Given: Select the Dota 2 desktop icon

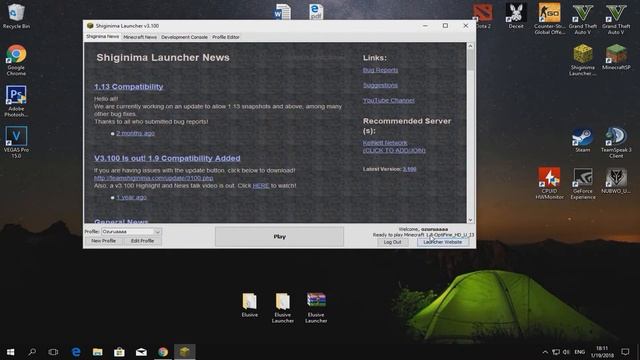Looking at the screenshot, I should tap(483, 16).
